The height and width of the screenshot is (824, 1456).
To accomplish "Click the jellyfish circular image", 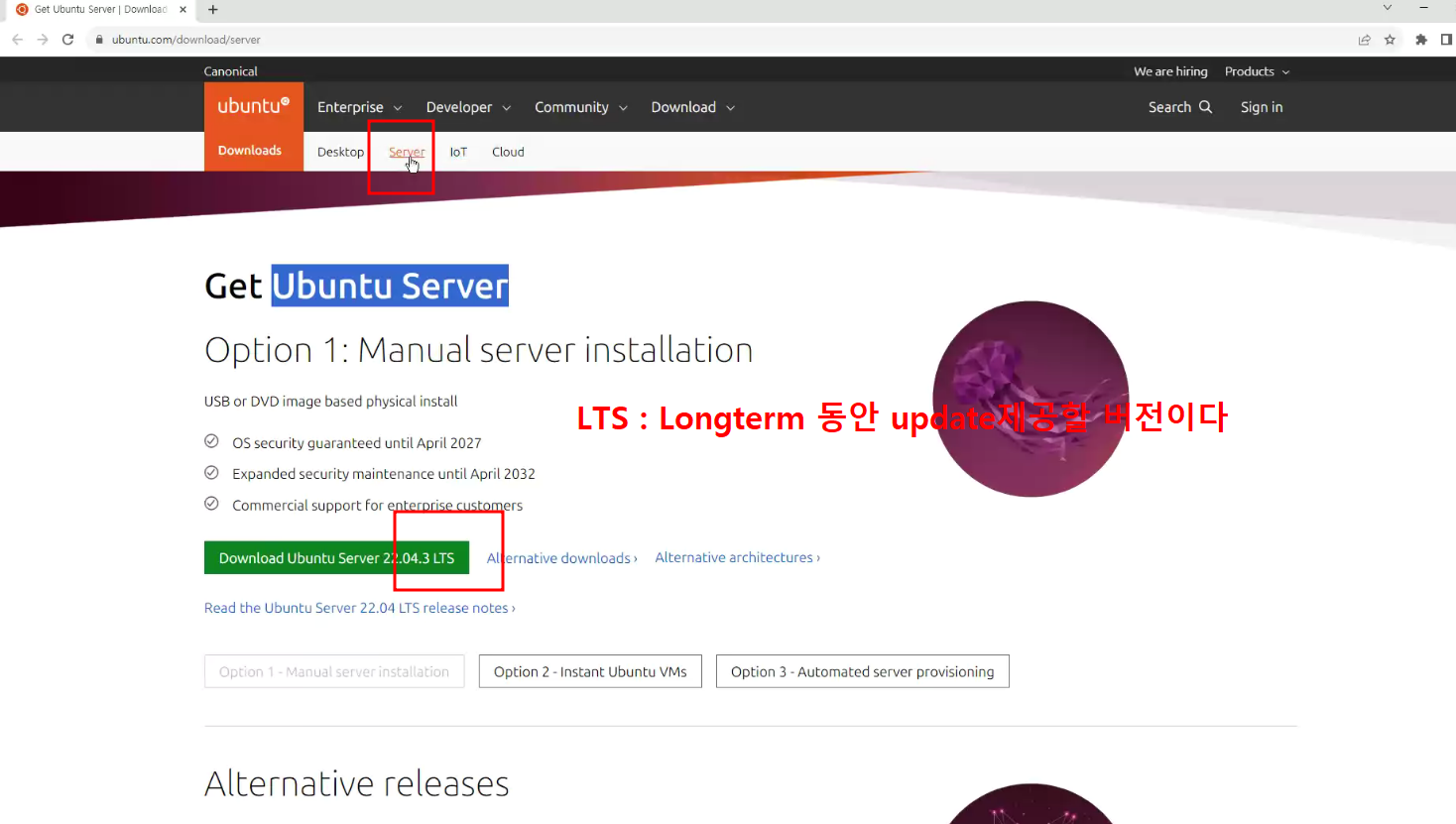I will point(1031,399).
